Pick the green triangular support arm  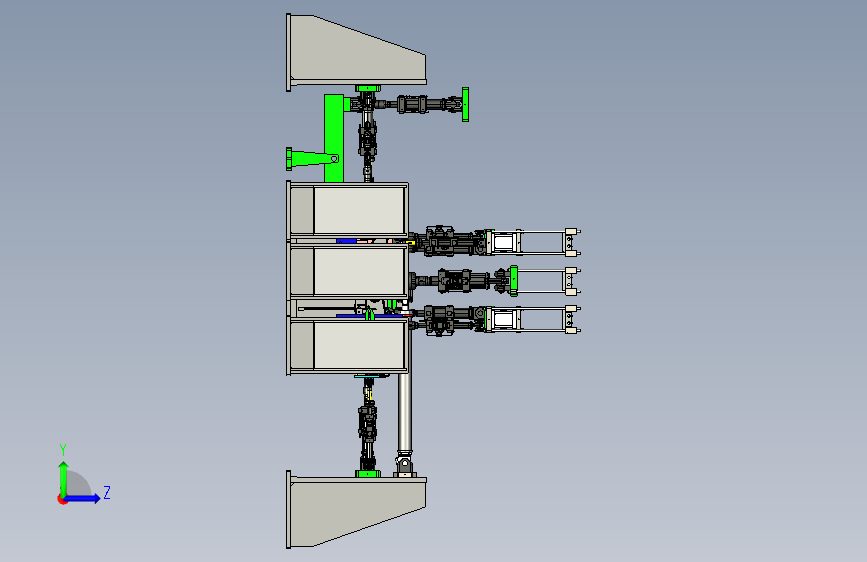312,159
